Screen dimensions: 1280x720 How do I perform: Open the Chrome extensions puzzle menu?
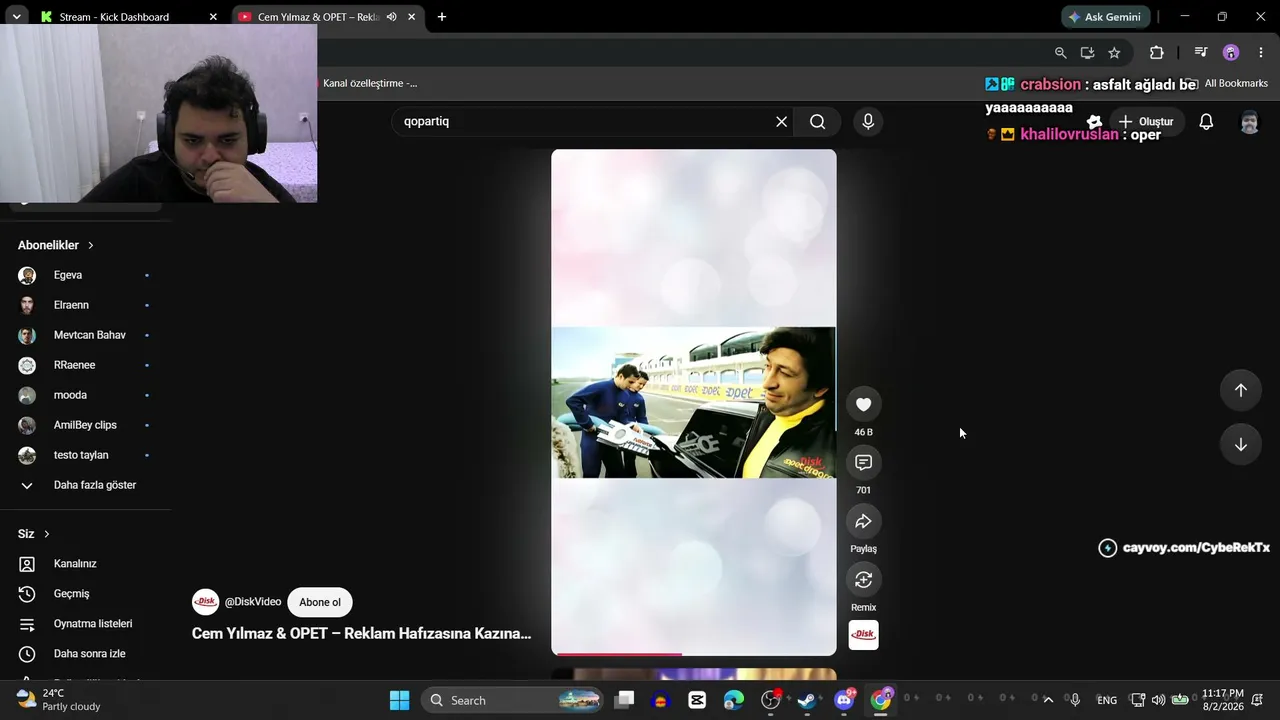[1156, 53]
